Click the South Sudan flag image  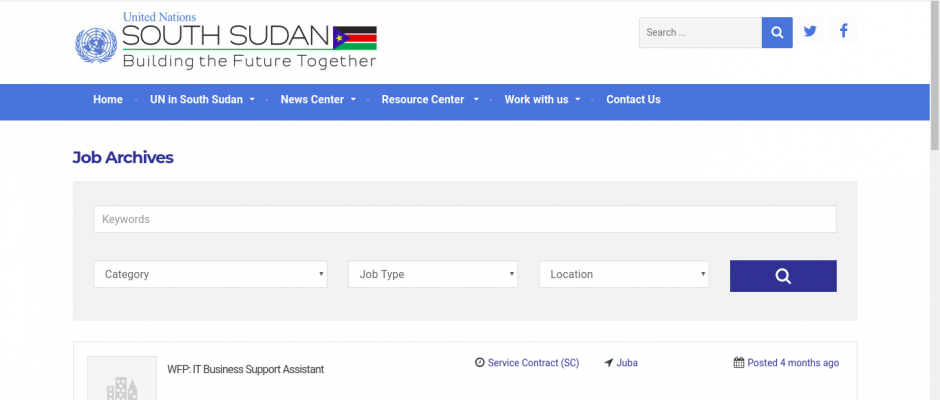[355, 38]
